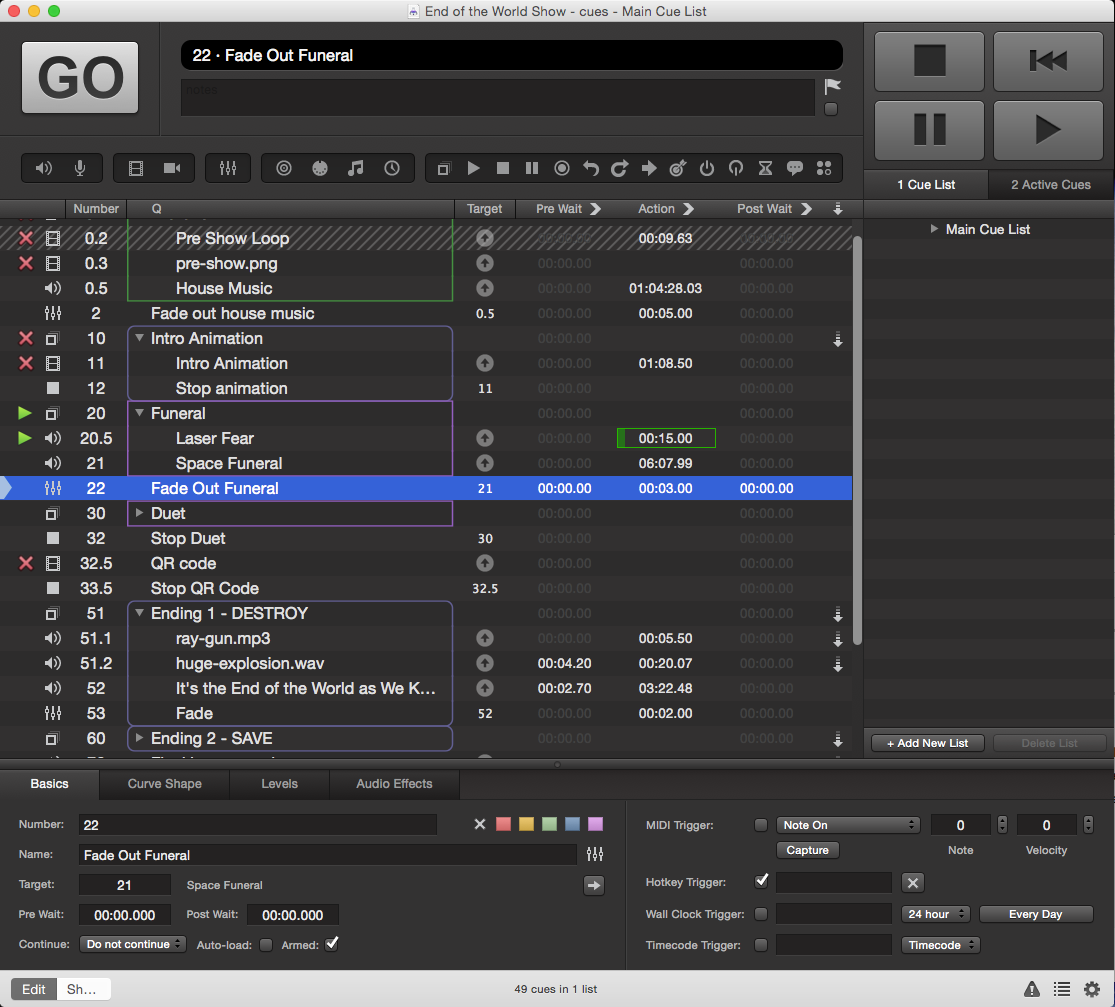Add a Wait cue (hourglass icon)
This screenshot has height=1007, width=1115.
(x=765, y=169)
